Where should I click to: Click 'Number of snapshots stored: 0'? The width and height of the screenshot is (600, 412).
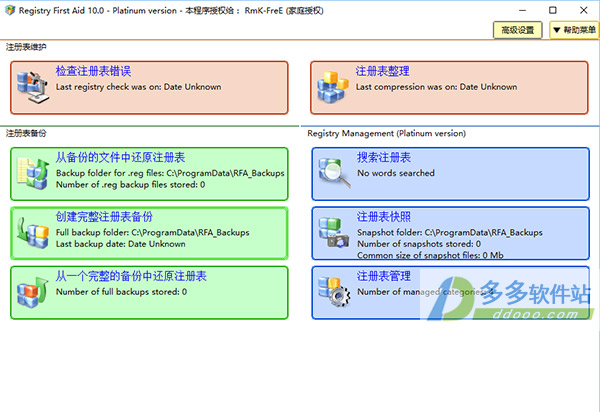coord(419,244)
